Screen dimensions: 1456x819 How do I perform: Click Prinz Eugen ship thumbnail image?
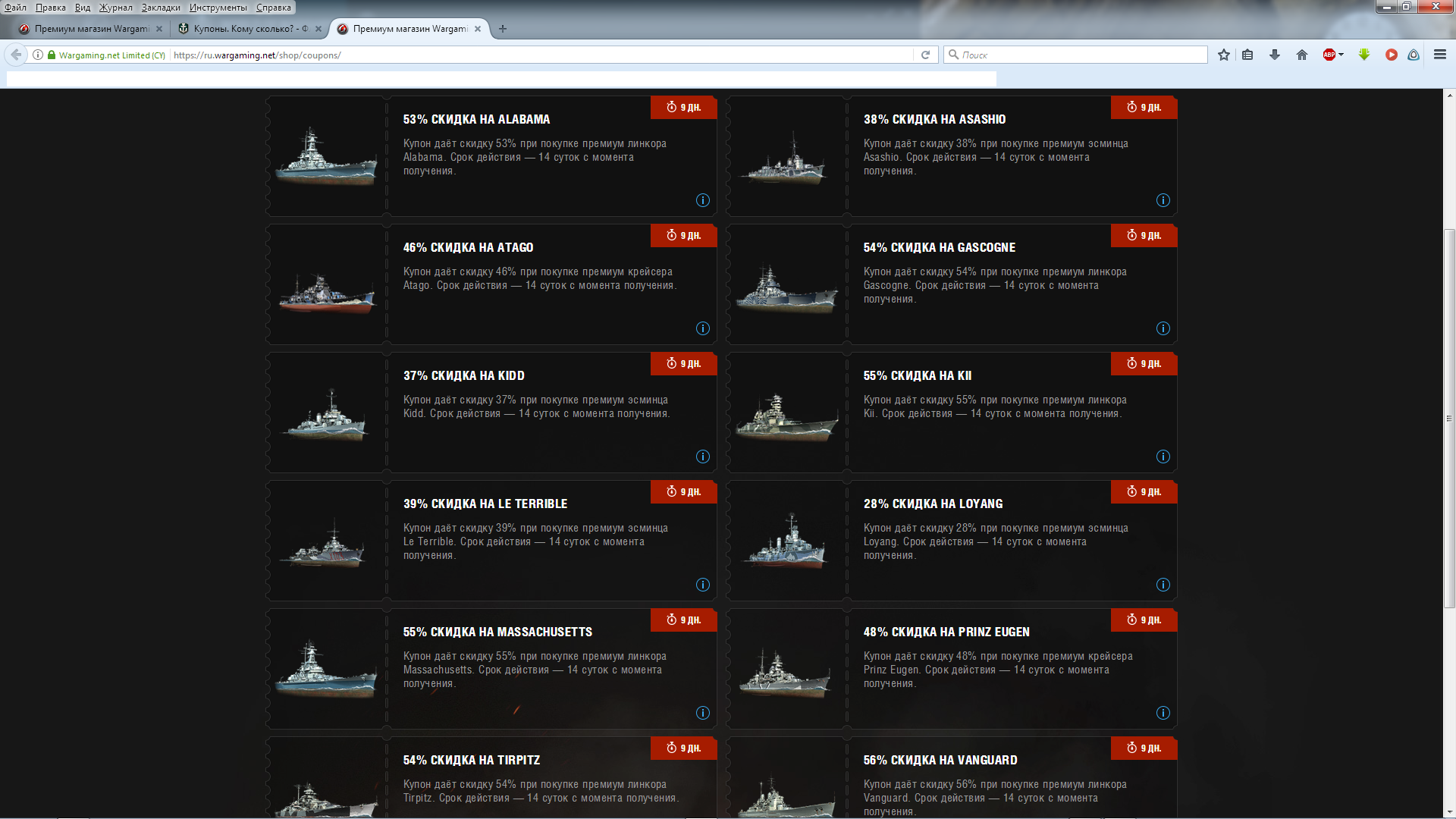(x=786, y=673)
